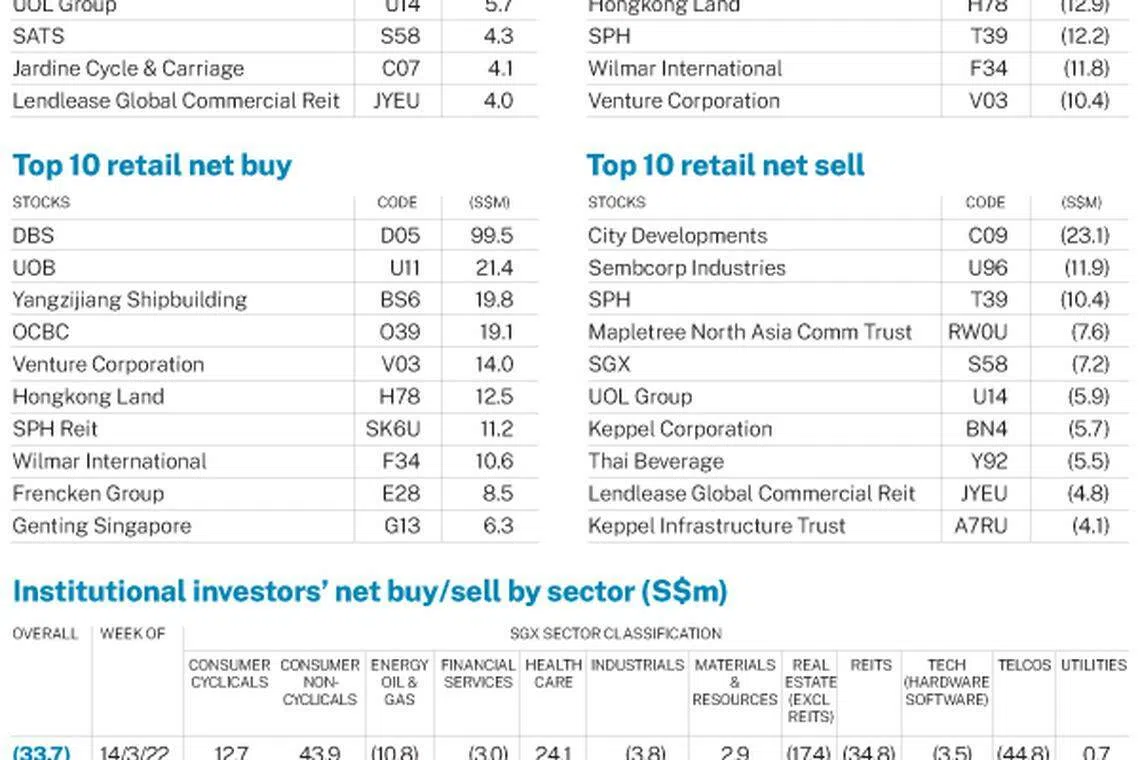Click the Financial Services sector column header
The image size is (1140, 760).
478,673
